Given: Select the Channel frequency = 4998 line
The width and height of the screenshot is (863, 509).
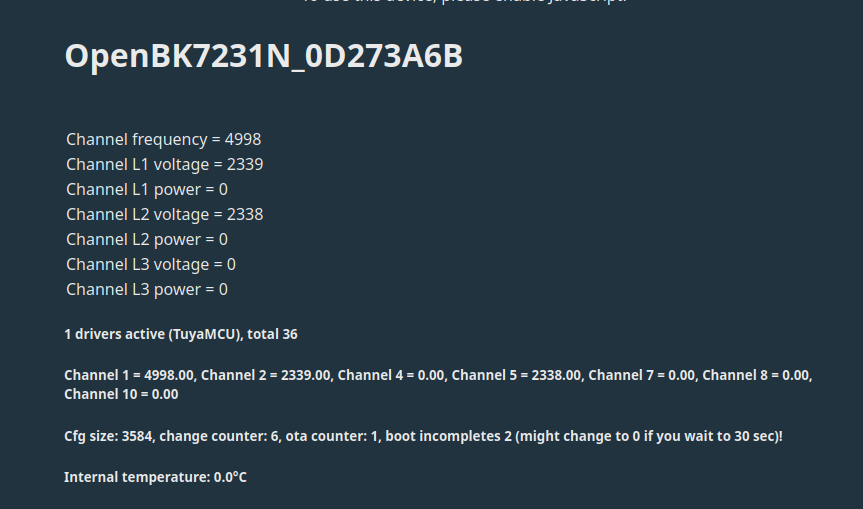Looking at the screenshot, I should pos(163,139).
